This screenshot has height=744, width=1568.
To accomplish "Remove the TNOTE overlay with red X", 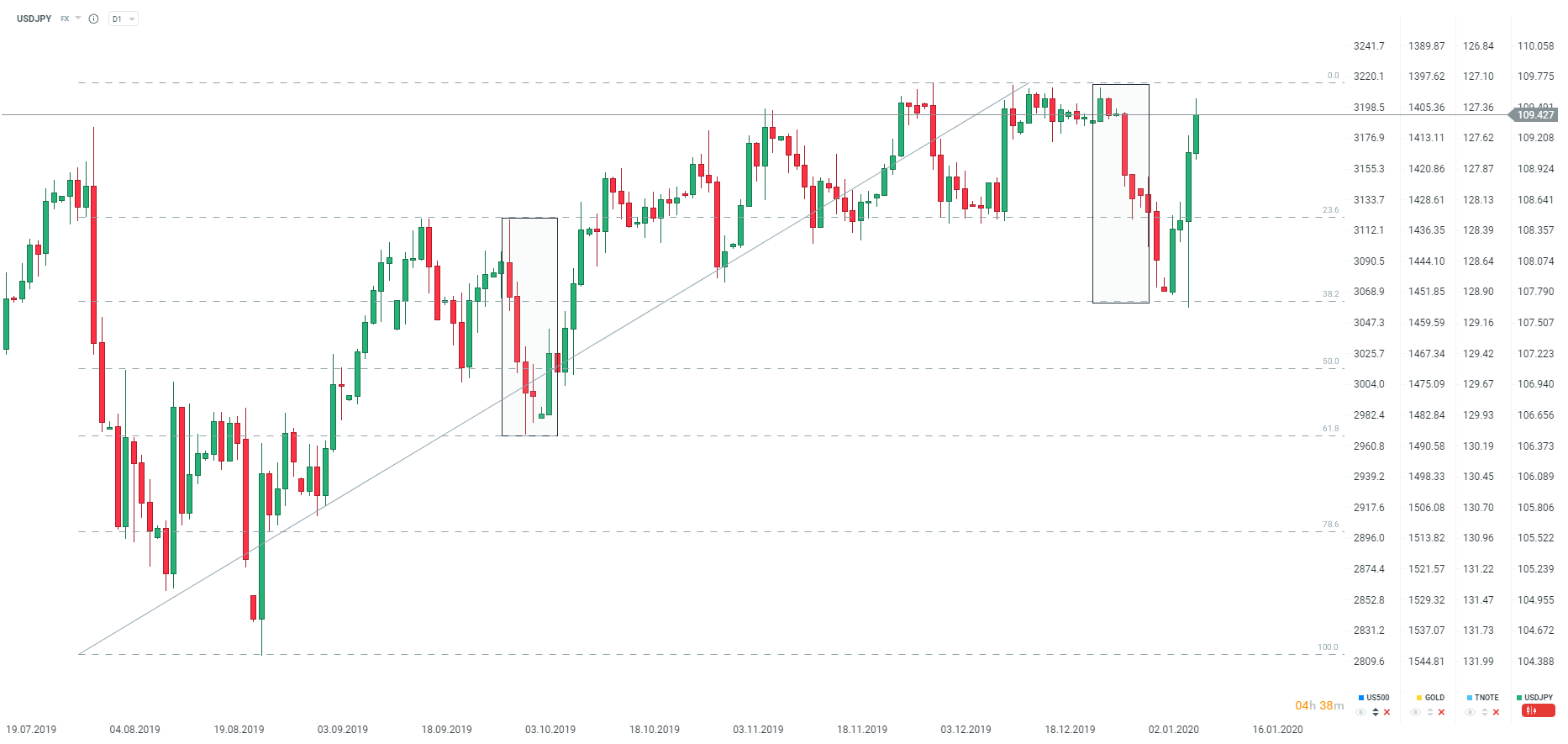I will pyautogui.click(x=1496, y=712).
